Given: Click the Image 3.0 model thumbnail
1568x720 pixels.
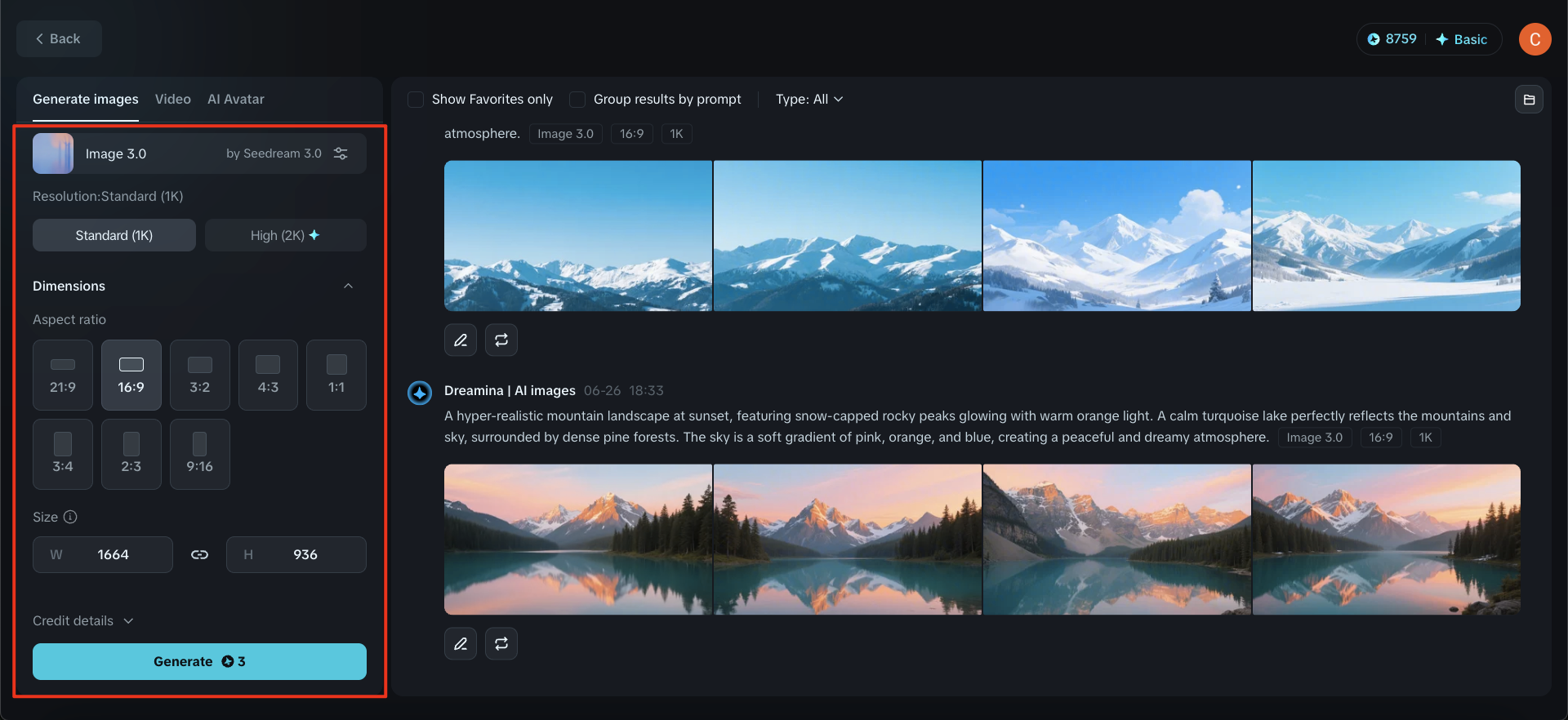Looking at the screenshot, I should 53,153.
